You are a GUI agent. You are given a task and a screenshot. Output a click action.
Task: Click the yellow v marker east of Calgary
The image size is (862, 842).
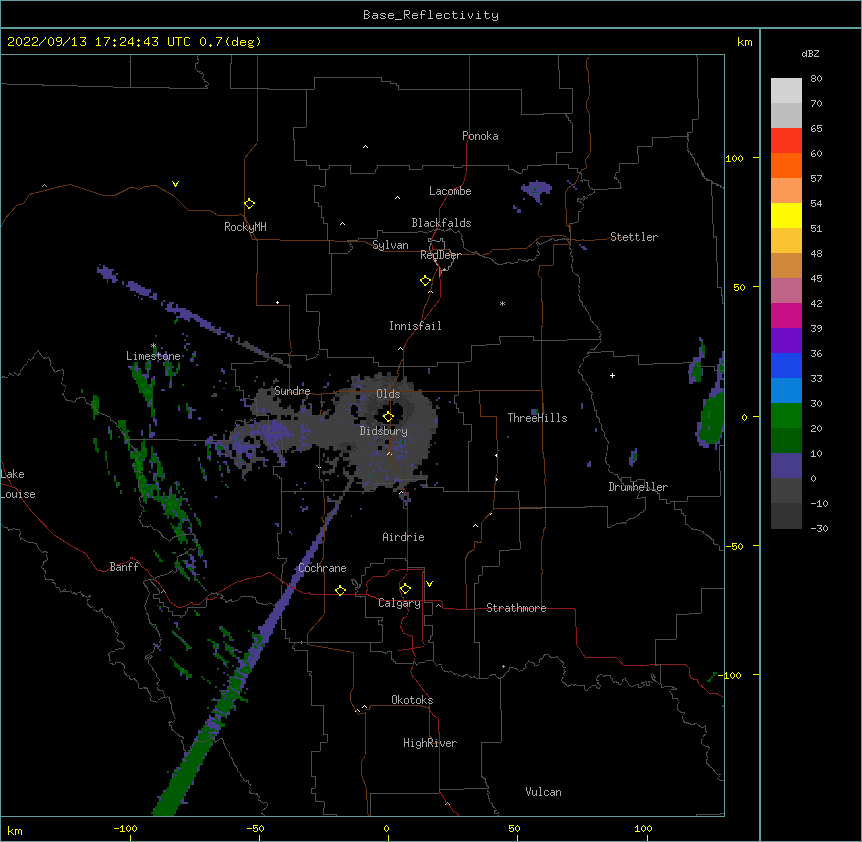[x=429, y=584]
